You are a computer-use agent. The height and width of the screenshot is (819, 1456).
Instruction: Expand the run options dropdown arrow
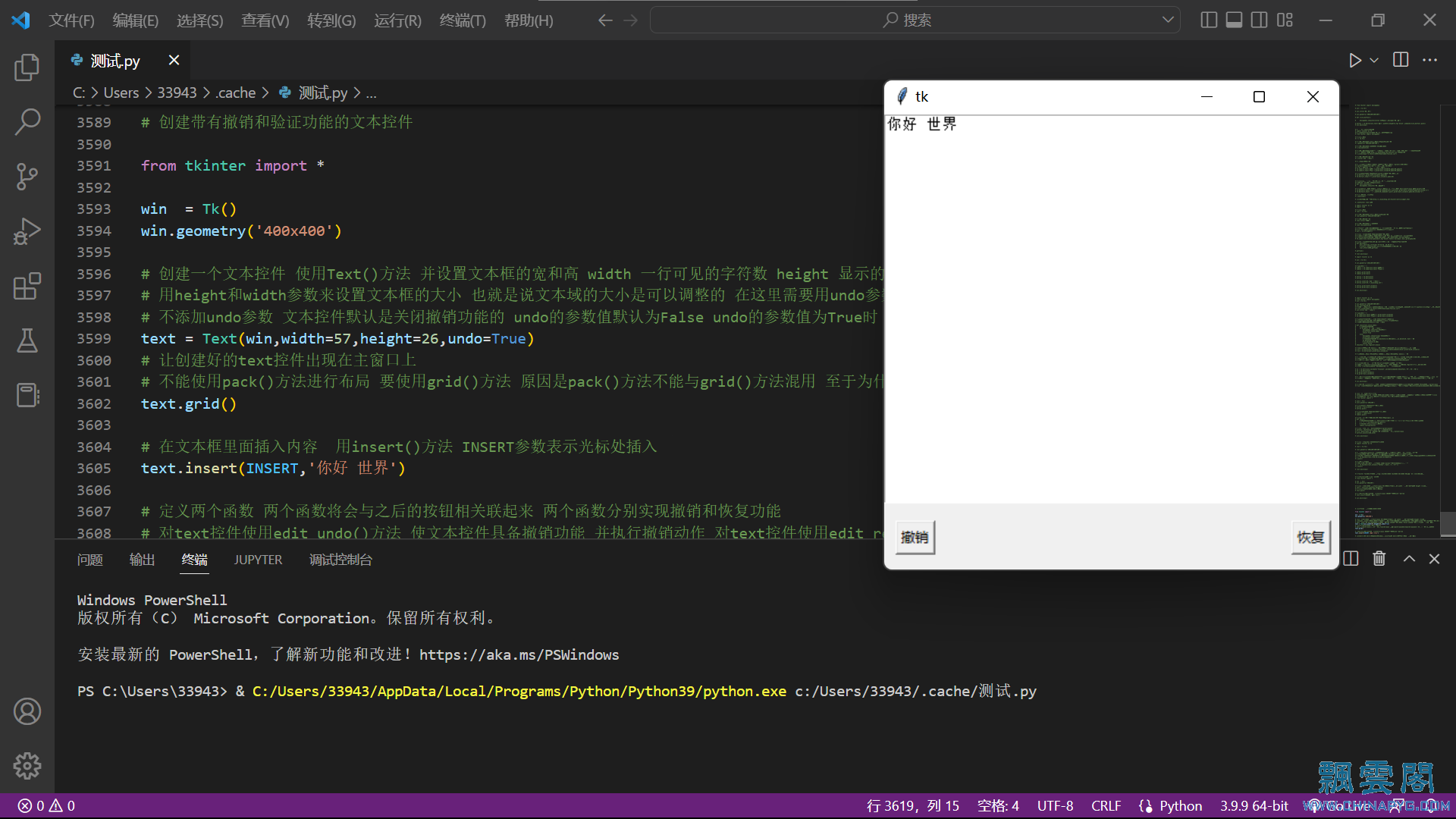1374,60
